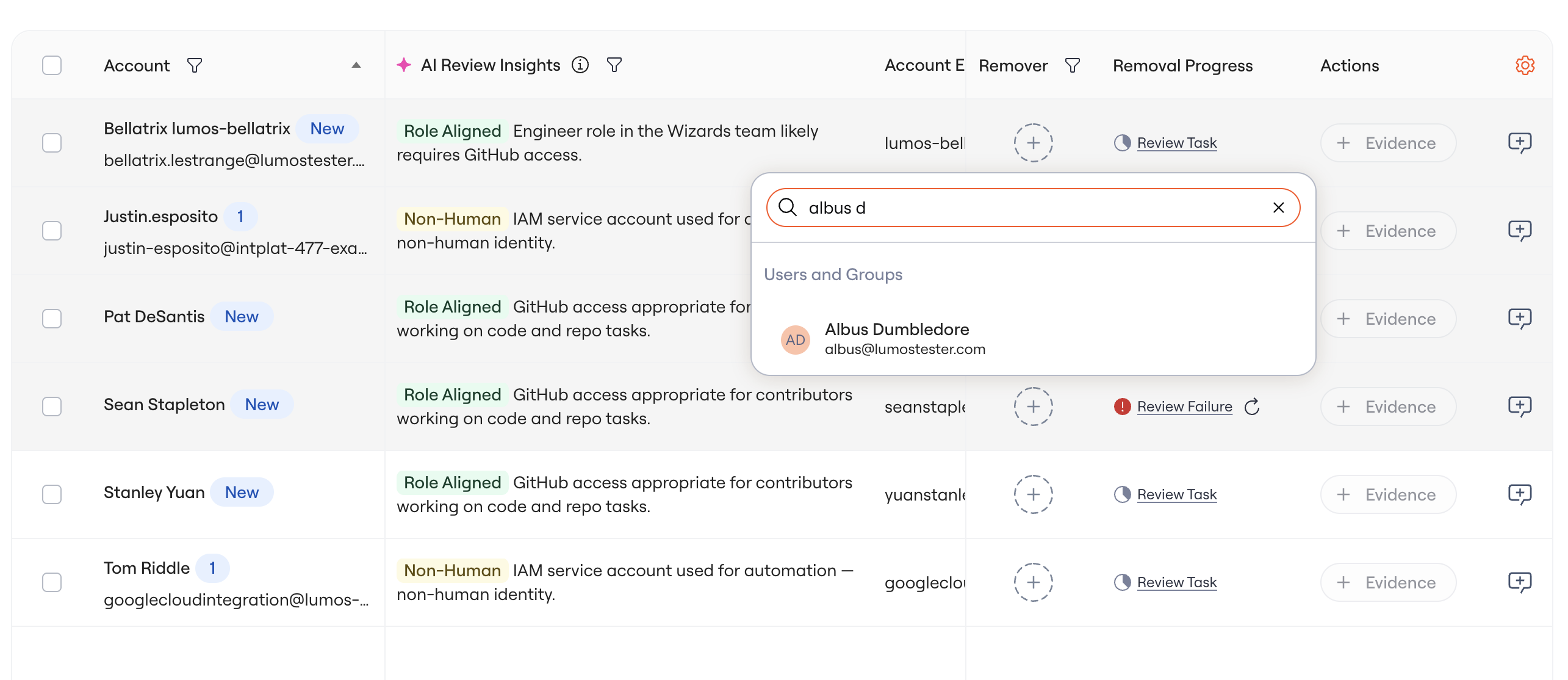1568x680 pixels.
Task: Assign a remover for Bellatrix lumos-bellatrix
Action: click(1033, 143)
